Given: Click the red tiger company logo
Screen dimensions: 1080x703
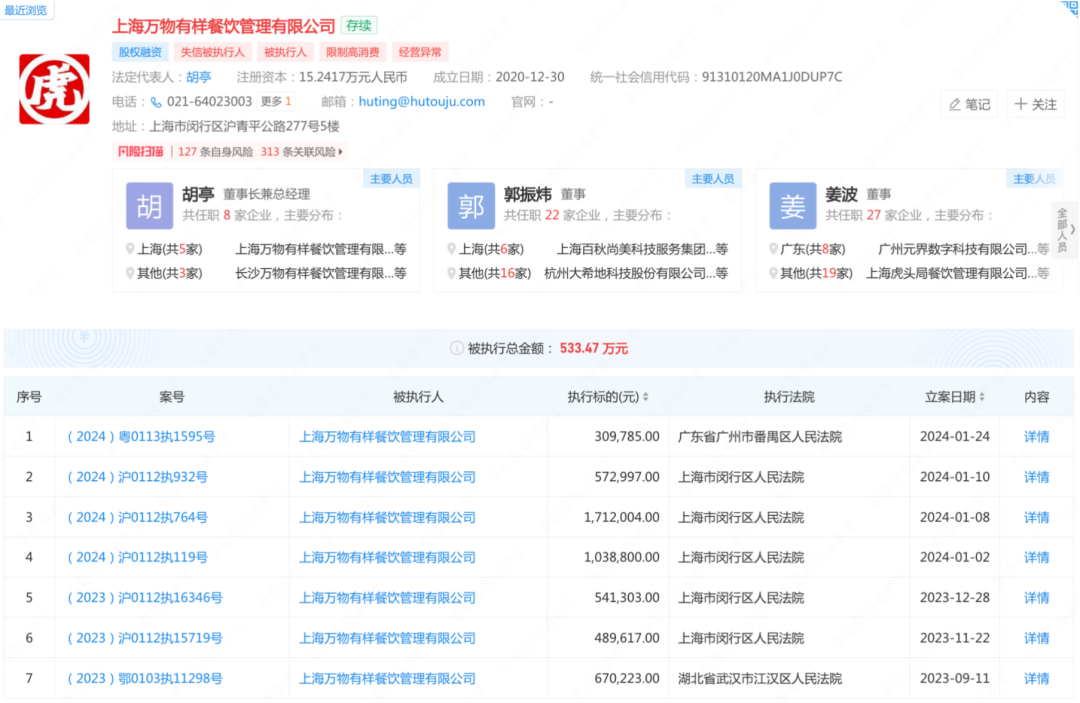Looking at the screenshot, I should pos(54,89).
